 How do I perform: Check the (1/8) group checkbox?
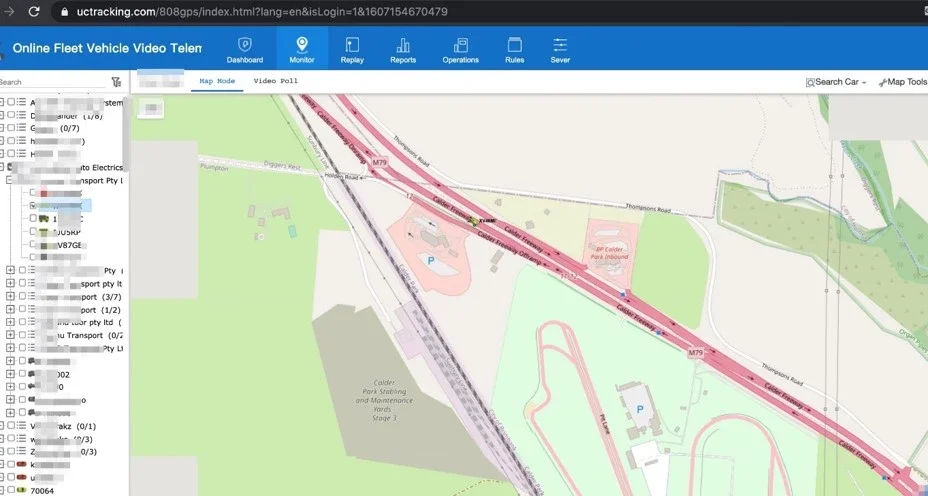11,115
